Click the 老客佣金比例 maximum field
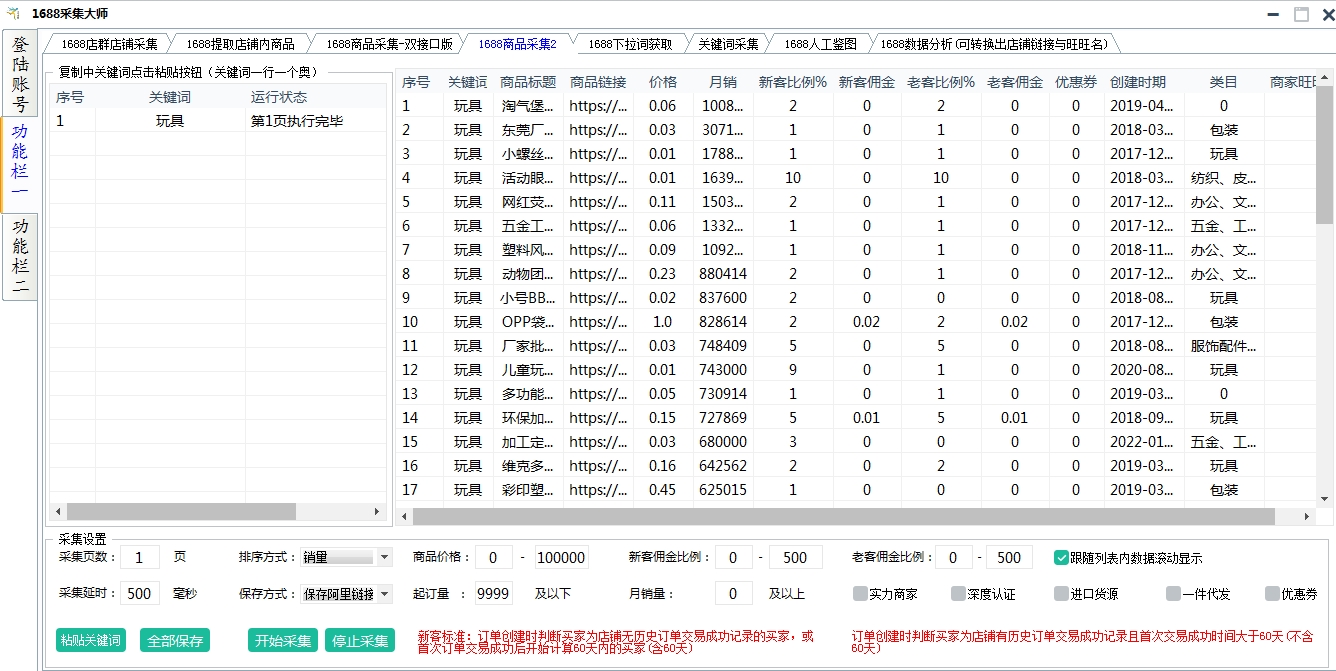1336x671 pixels. click(1010, 557)
